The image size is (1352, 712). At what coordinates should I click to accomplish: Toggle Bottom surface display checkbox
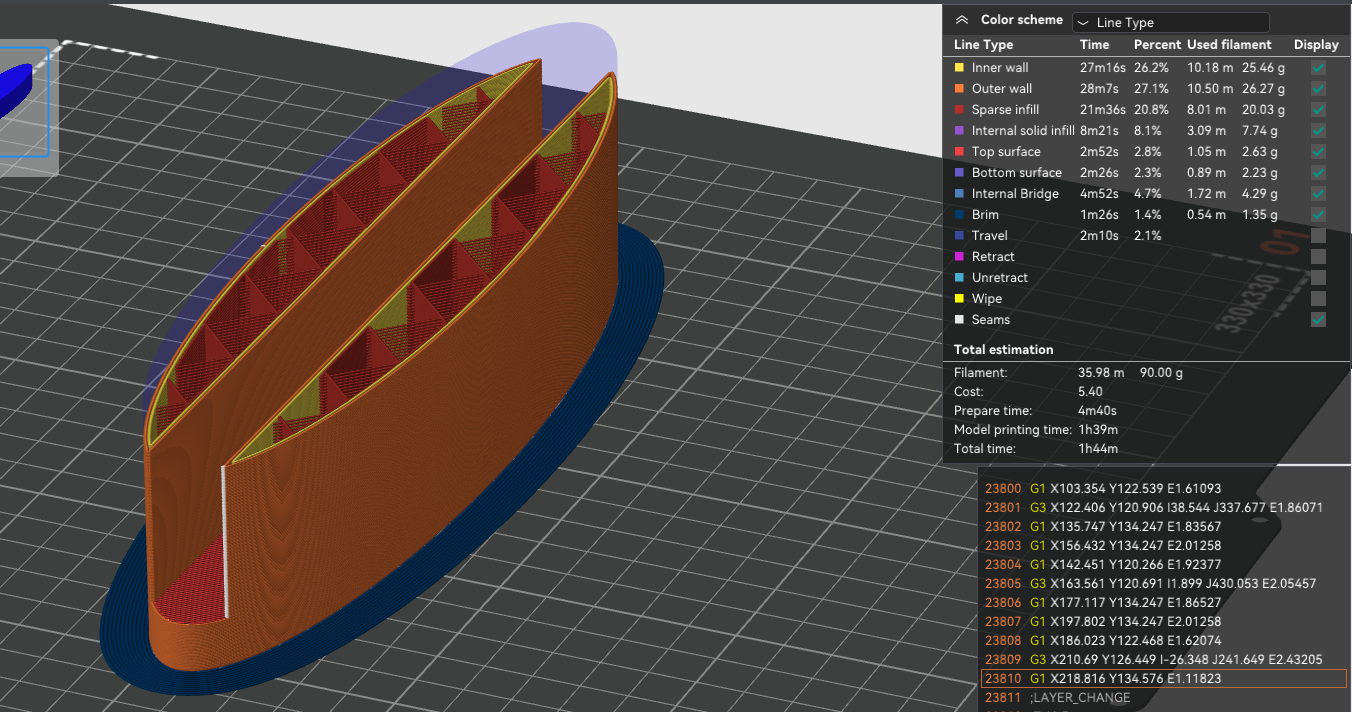(x=1318, y=173)
